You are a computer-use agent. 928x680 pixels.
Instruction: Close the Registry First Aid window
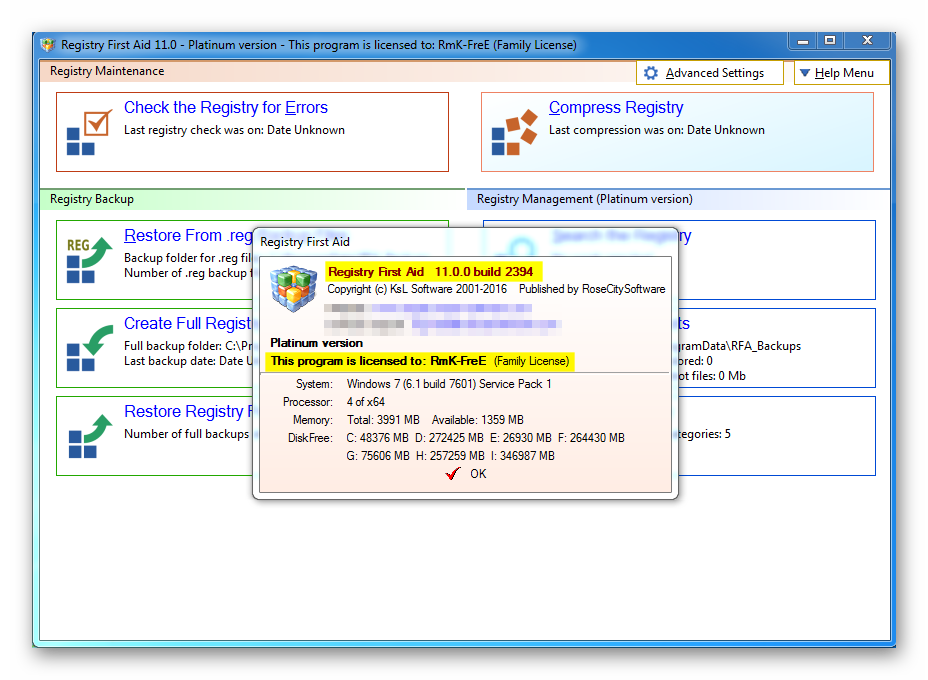867,41
